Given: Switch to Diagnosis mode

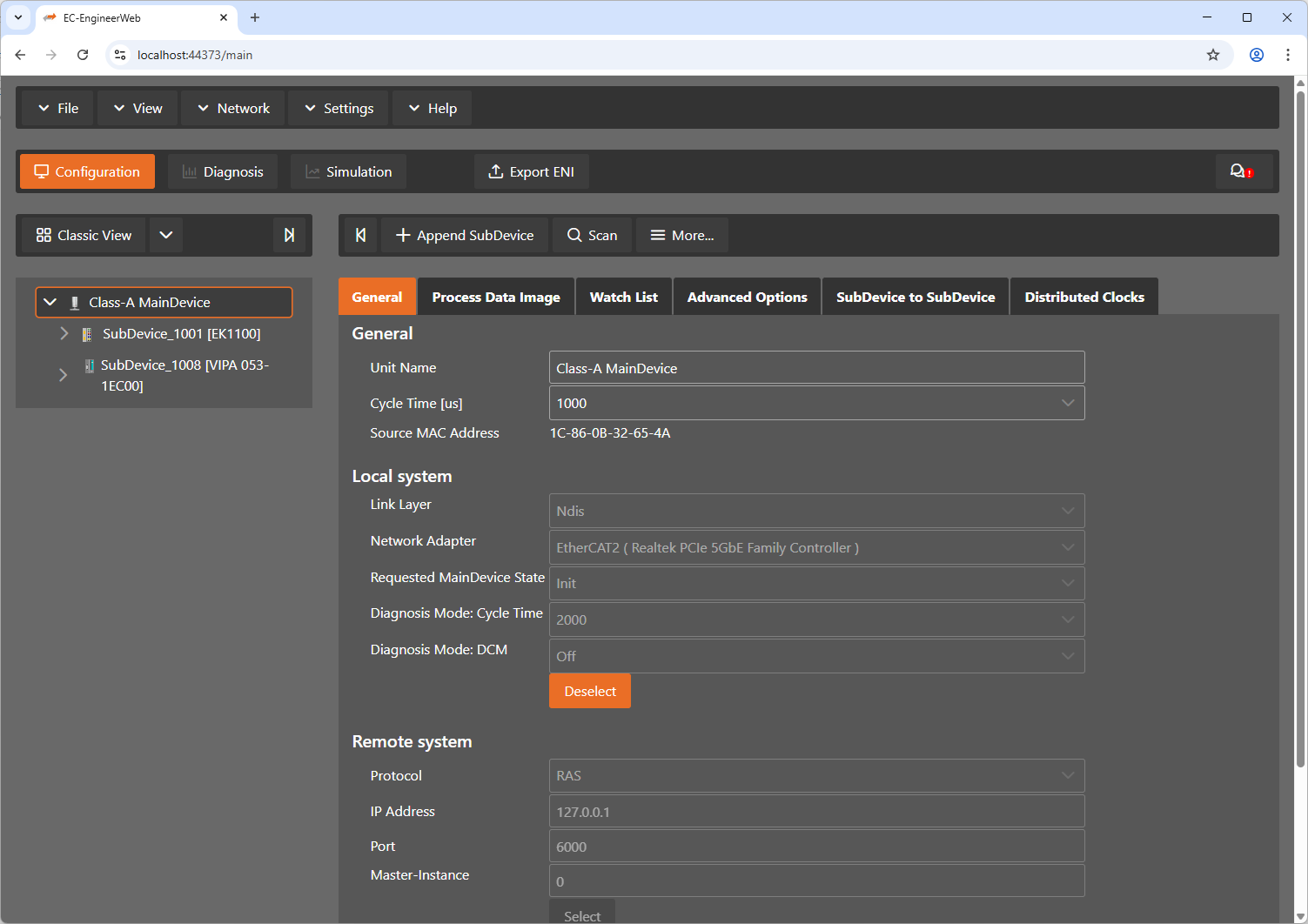Looking at the screenshot, I should (x=223, y=171).
